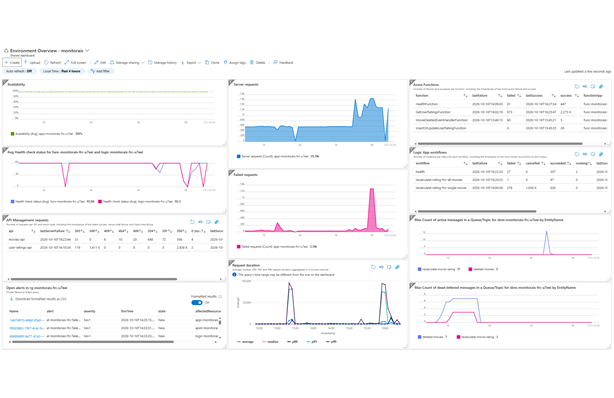Click refresh icon on API Management requests tile

pyautogui.click(x=192, y=222)
